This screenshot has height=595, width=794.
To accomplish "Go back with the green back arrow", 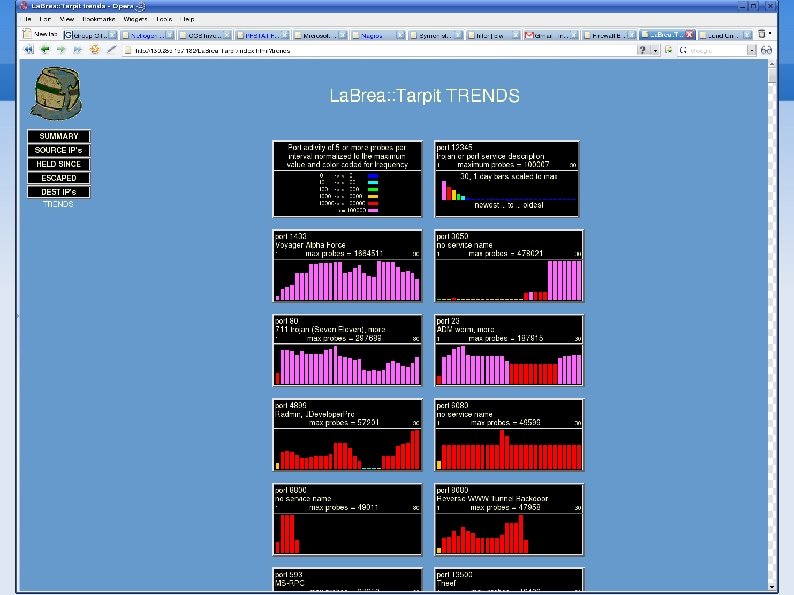I will 45,50.
